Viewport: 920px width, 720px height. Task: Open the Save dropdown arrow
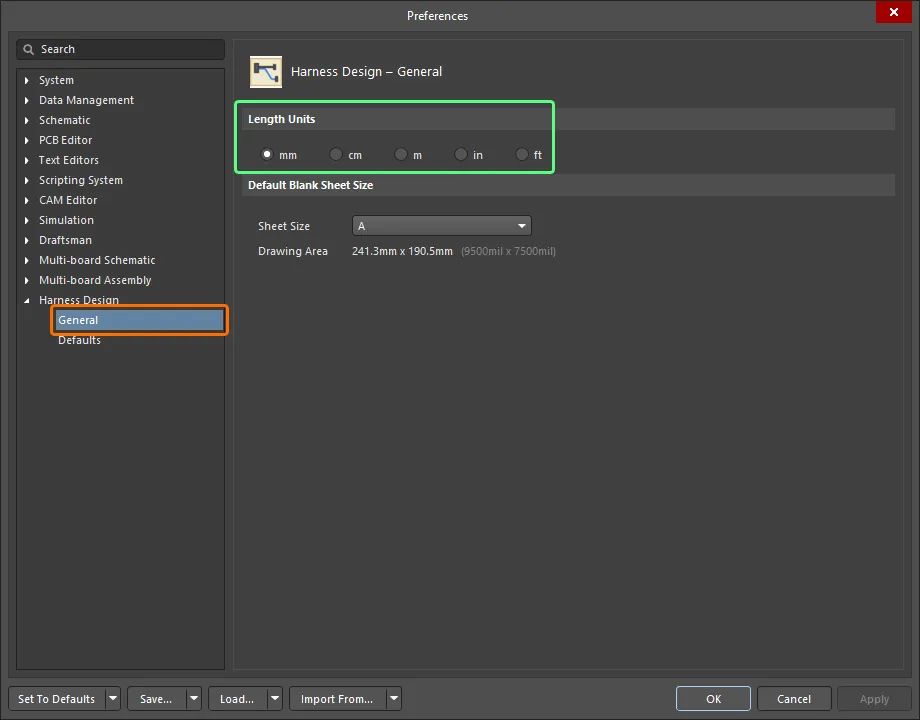tap(193, 699)
